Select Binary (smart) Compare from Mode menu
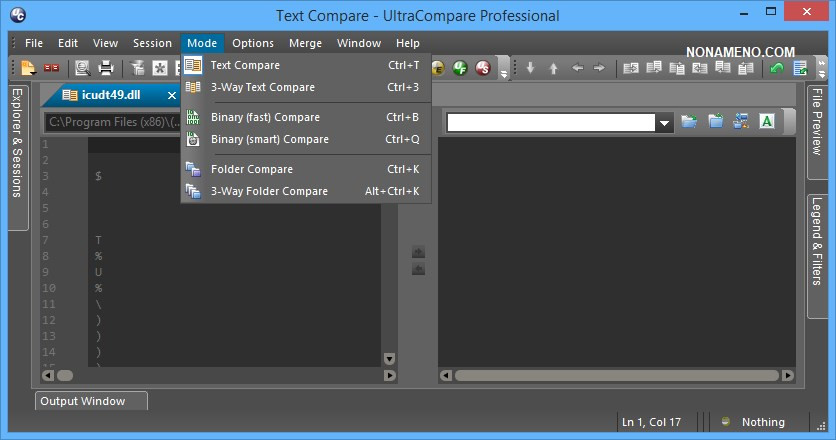The image size is (836, 440). coord(269,139)
